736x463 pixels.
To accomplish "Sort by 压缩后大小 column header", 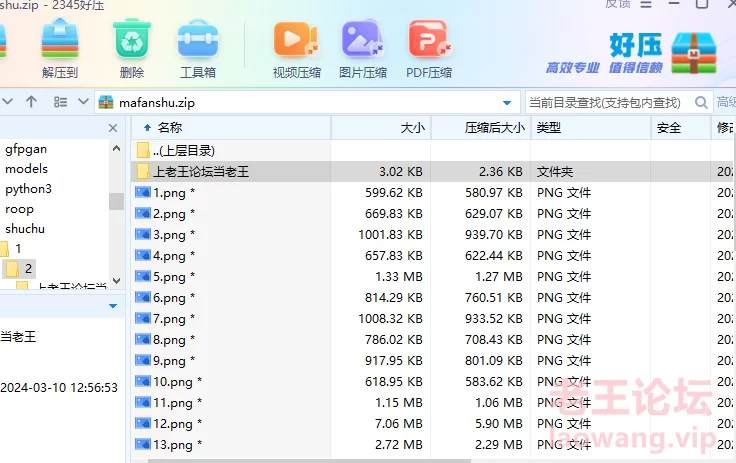I will [x=481, y=128].
